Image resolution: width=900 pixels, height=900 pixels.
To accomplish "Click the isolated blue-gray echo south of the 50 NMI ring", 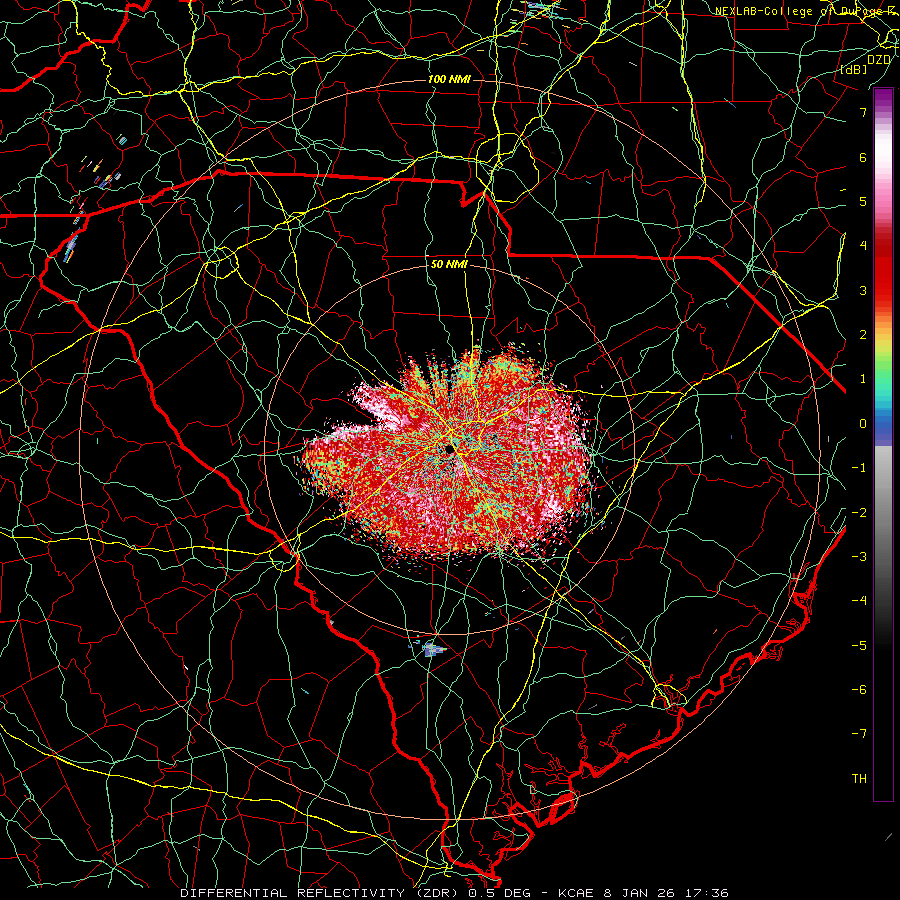I will pos(434,650).
